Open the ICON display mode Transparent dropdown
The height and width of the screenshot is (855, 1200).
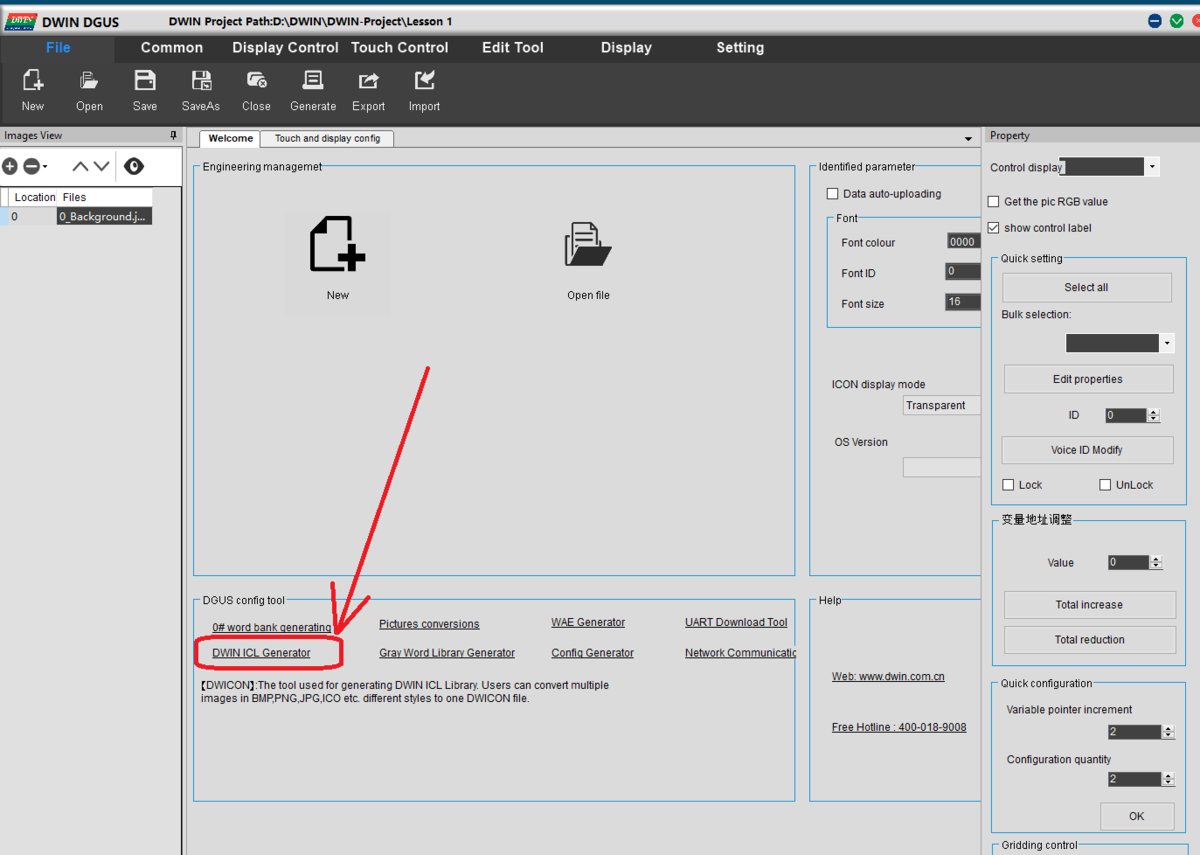point(941,405)
